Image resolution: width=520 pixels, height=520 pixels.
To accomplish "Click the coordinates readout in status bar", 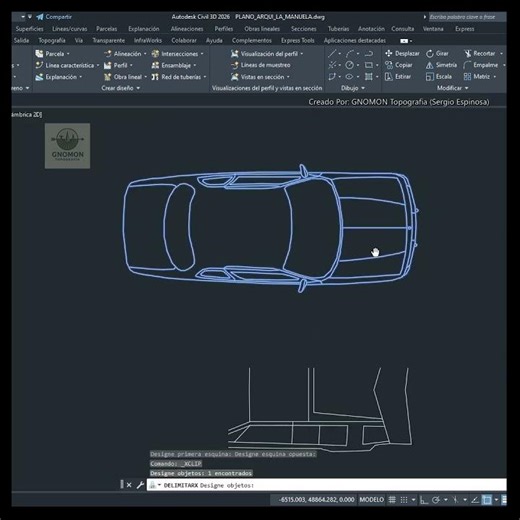I will (x=316, y=500).
